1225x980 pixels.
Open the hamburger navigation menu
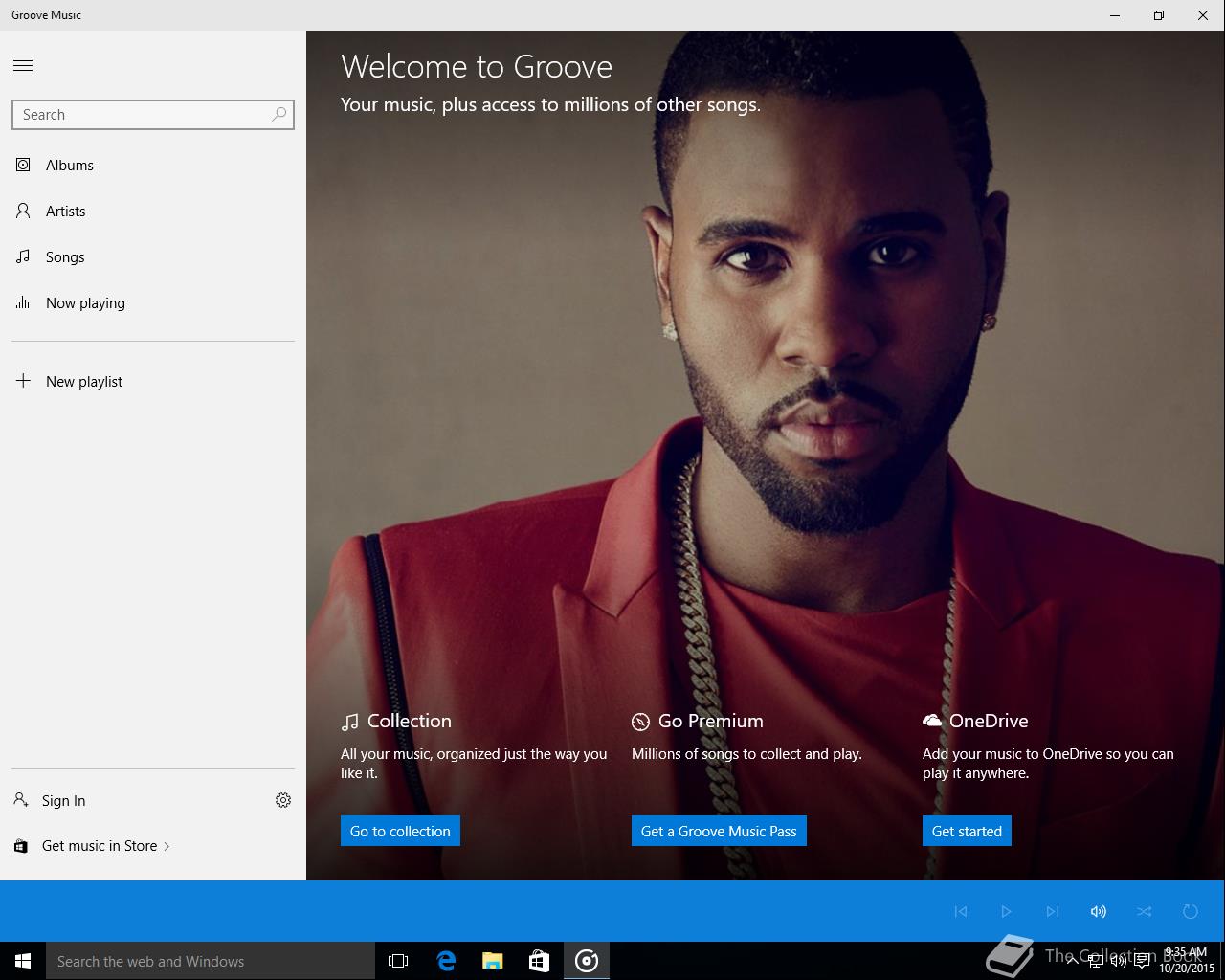(23, 65)
